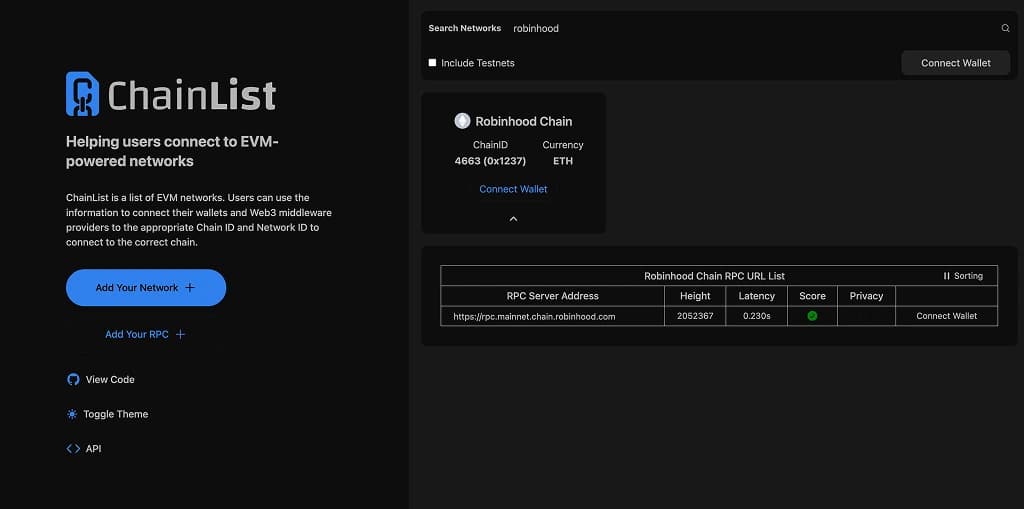
Task: Click the code brackets API icon
Action: click(x=73, y=449)
